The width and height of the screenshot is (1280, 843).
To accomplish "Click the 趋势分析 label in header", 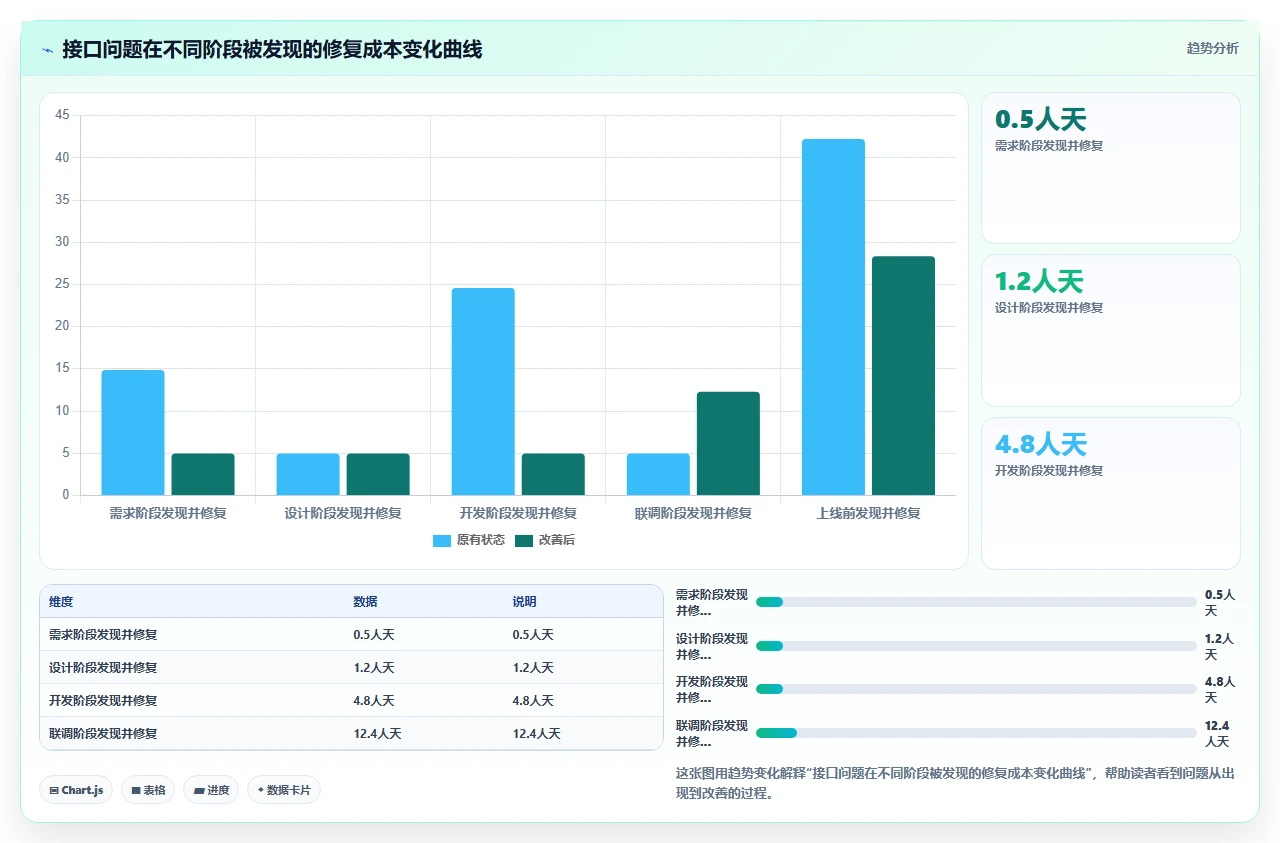I will (x=1212, y=48).
